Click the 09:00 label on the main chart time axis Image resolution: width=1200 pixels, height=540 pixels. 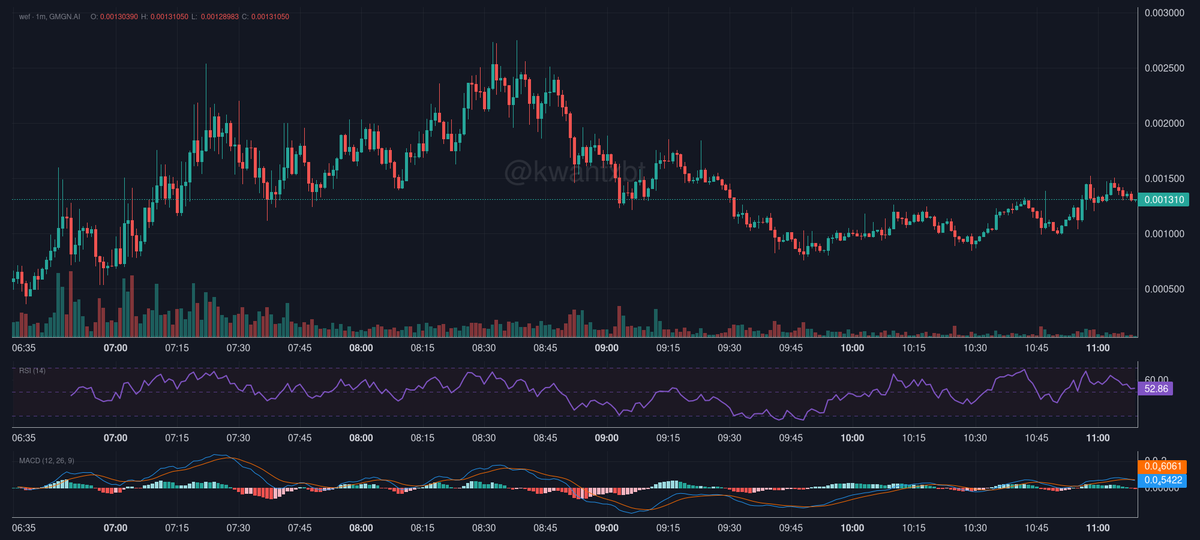(607, 348)
